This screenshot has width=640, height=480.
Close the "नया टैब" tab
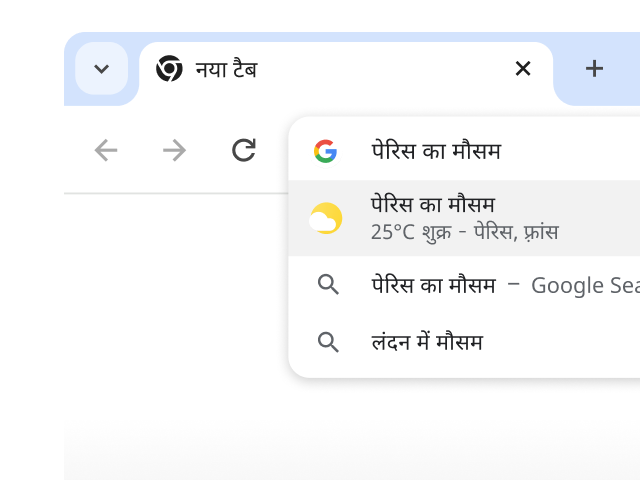coord(522,69)
